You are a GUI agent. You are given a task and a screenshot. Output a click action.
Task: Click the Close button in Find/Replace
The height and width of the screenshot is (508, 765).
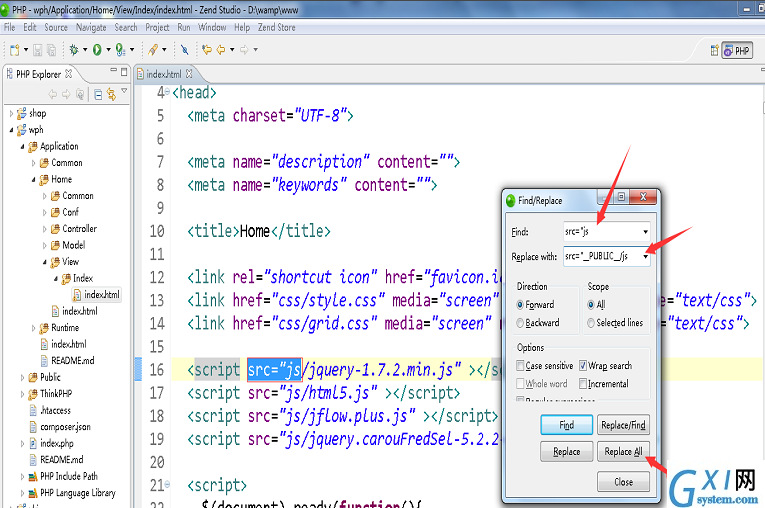pos(623,482)
